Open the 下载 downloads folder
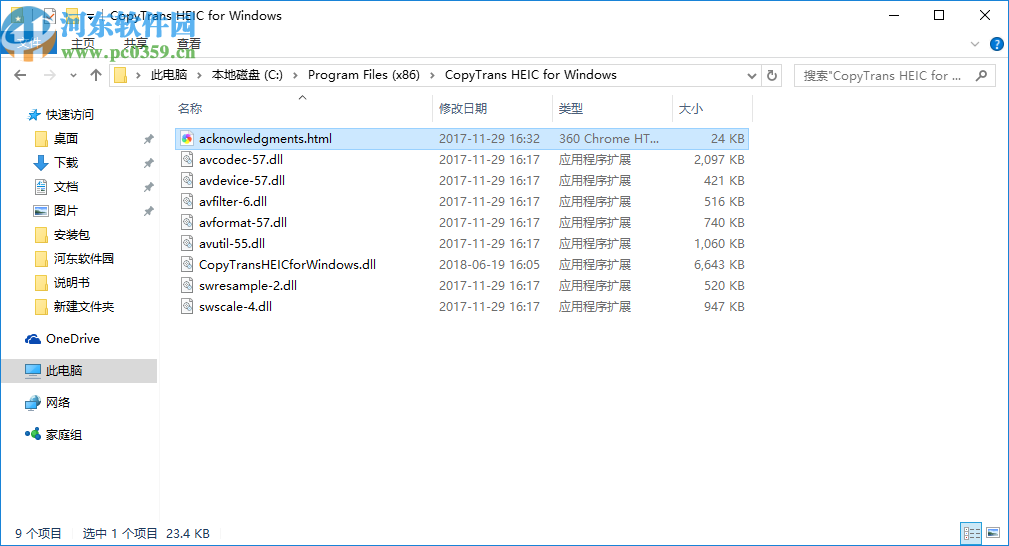This screenshot has width=1009, height=546. (x=66, y=163)
